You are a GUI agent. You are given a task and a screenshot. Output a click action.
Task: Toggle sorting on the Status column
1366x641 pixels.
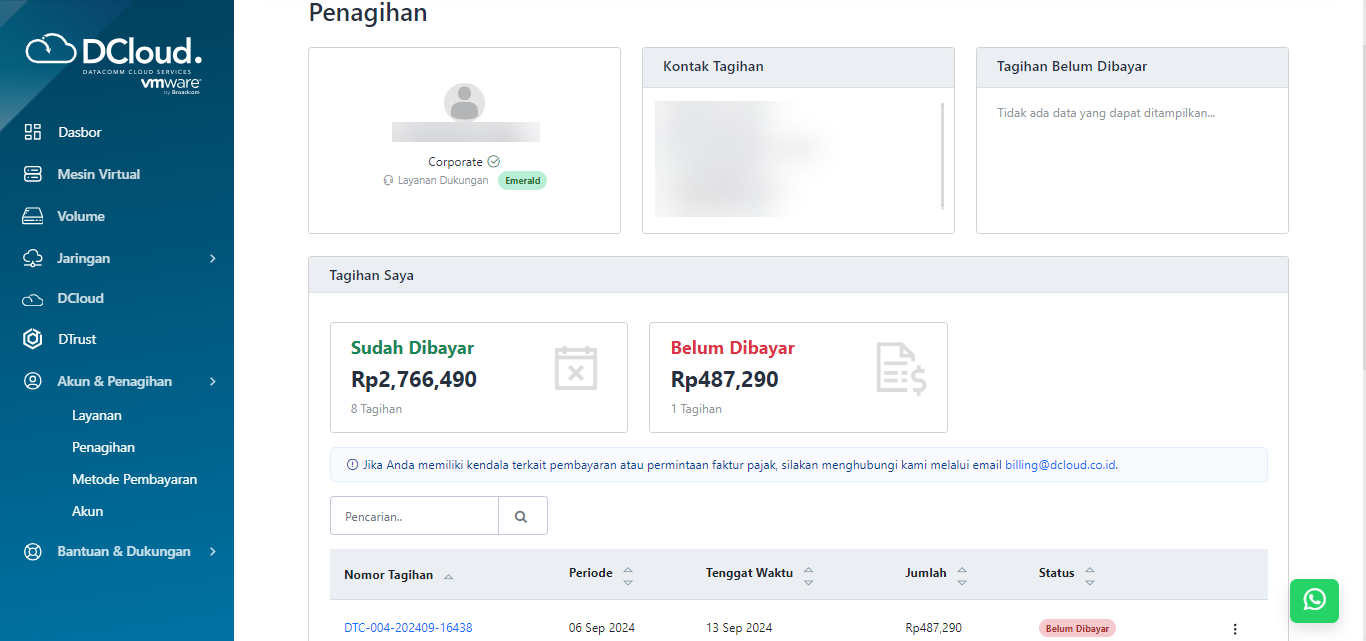point(1090,573)
